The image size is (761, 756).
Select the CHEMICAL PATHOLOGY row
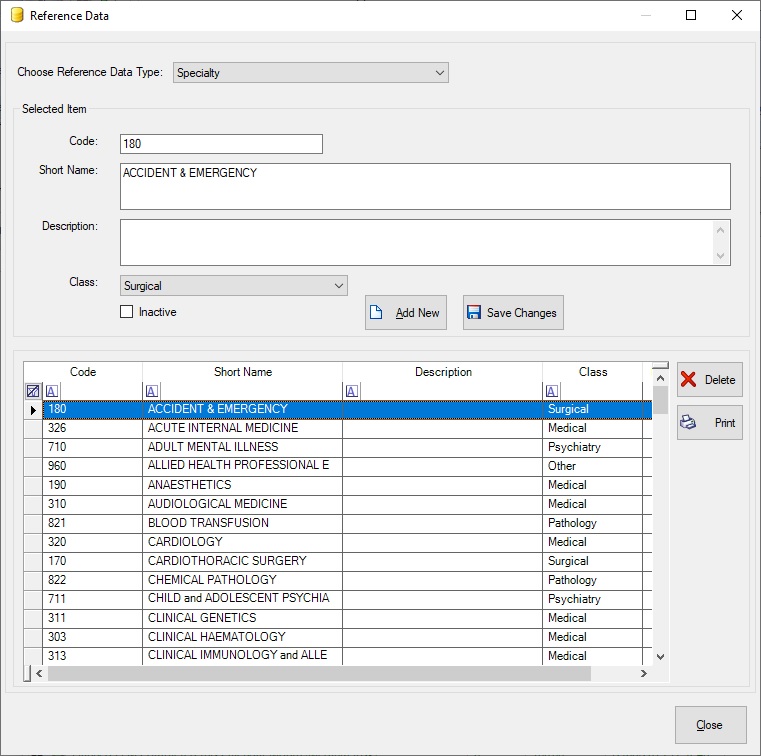click(x=338, y=580)
